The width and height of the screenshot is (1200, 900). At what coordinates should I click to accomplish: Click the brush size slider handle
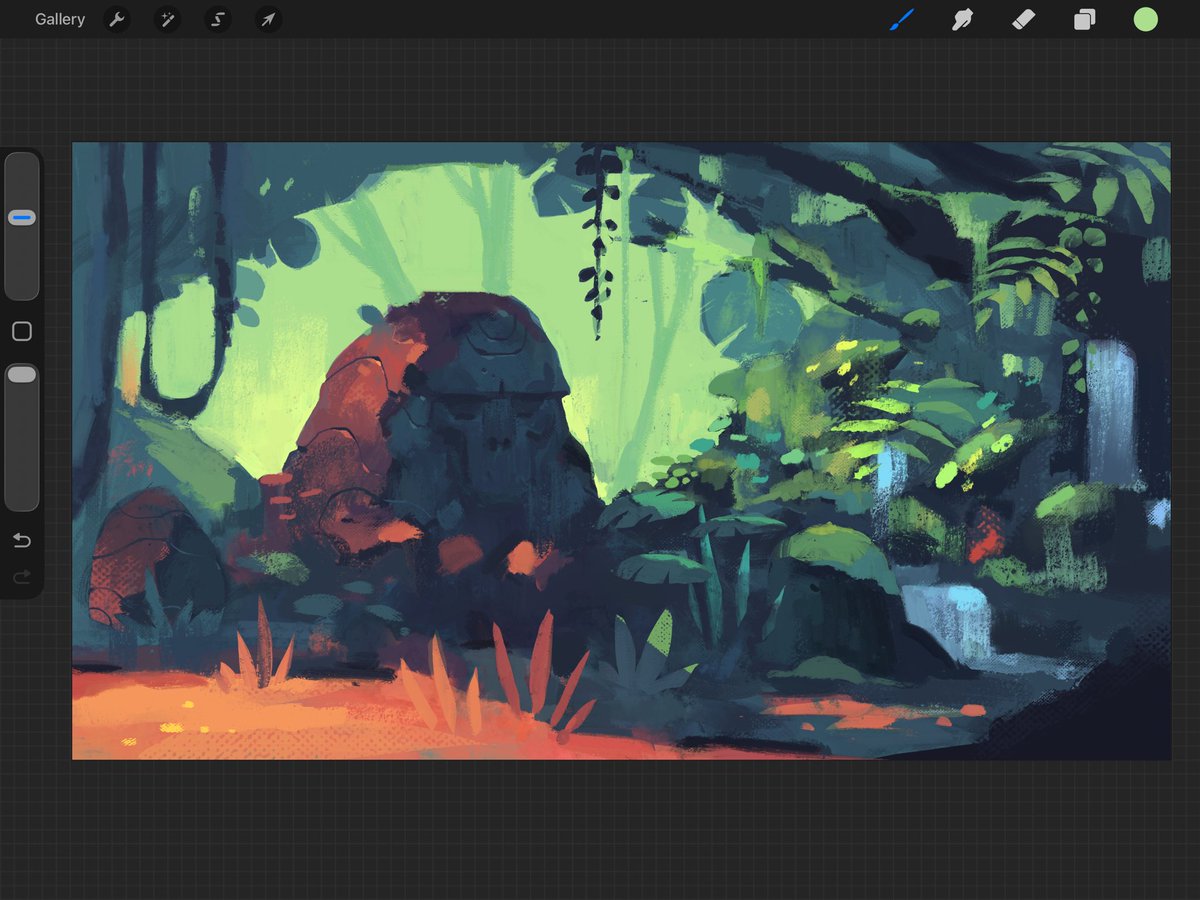pyautogui.click(x=22, y=217)
